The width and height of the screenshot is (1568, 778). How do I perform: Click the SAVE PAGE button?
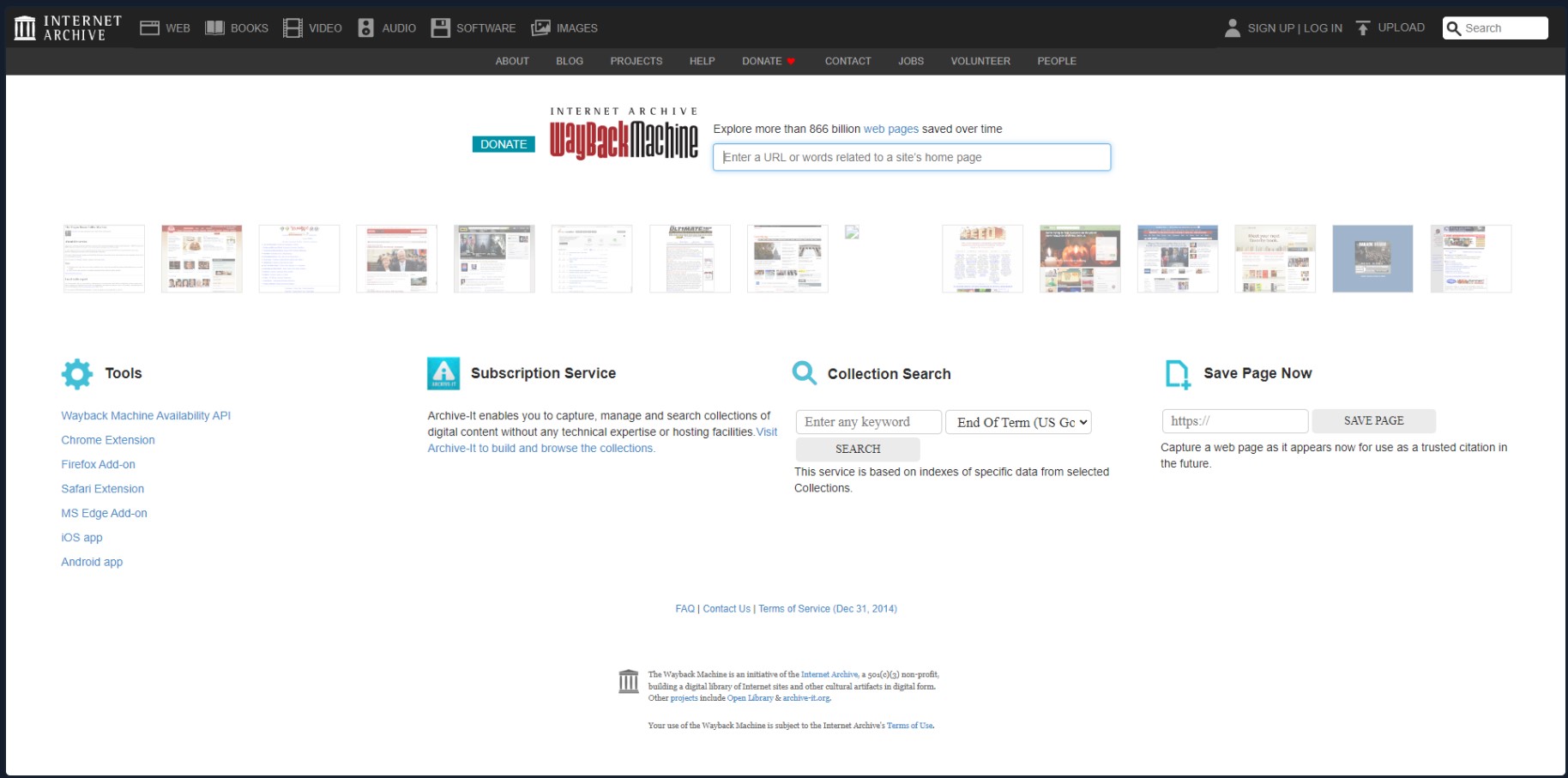[x=1373, y=421]
